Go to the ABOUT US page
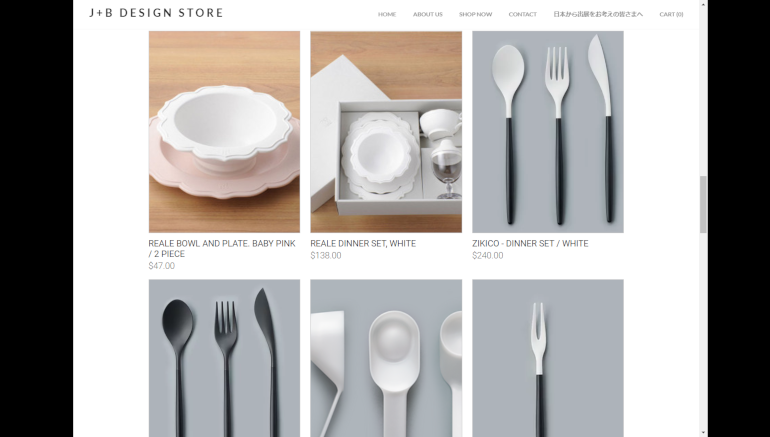The height and width of the screenshot is (437, 770). click(x=428, y=14)
